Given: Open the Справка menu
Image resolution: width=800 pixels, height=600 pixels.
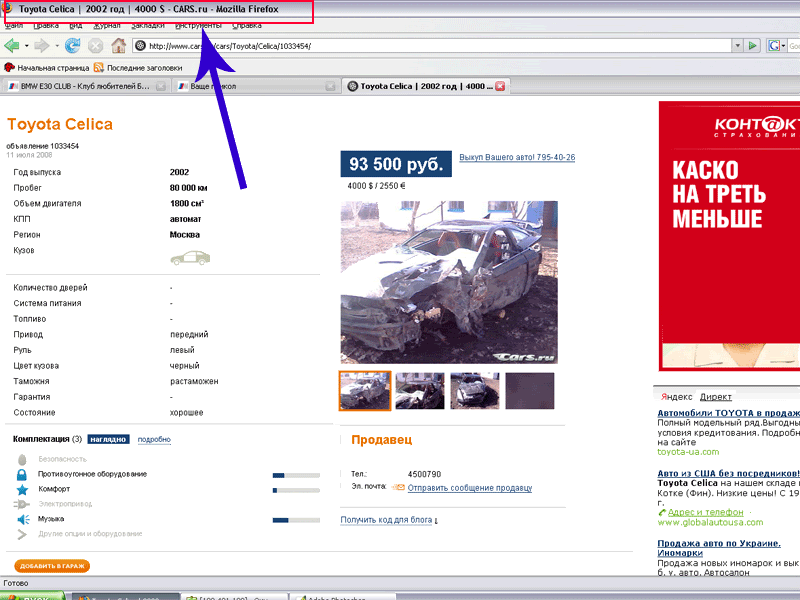Looking at the screenshot, I should tap(247, 26).
